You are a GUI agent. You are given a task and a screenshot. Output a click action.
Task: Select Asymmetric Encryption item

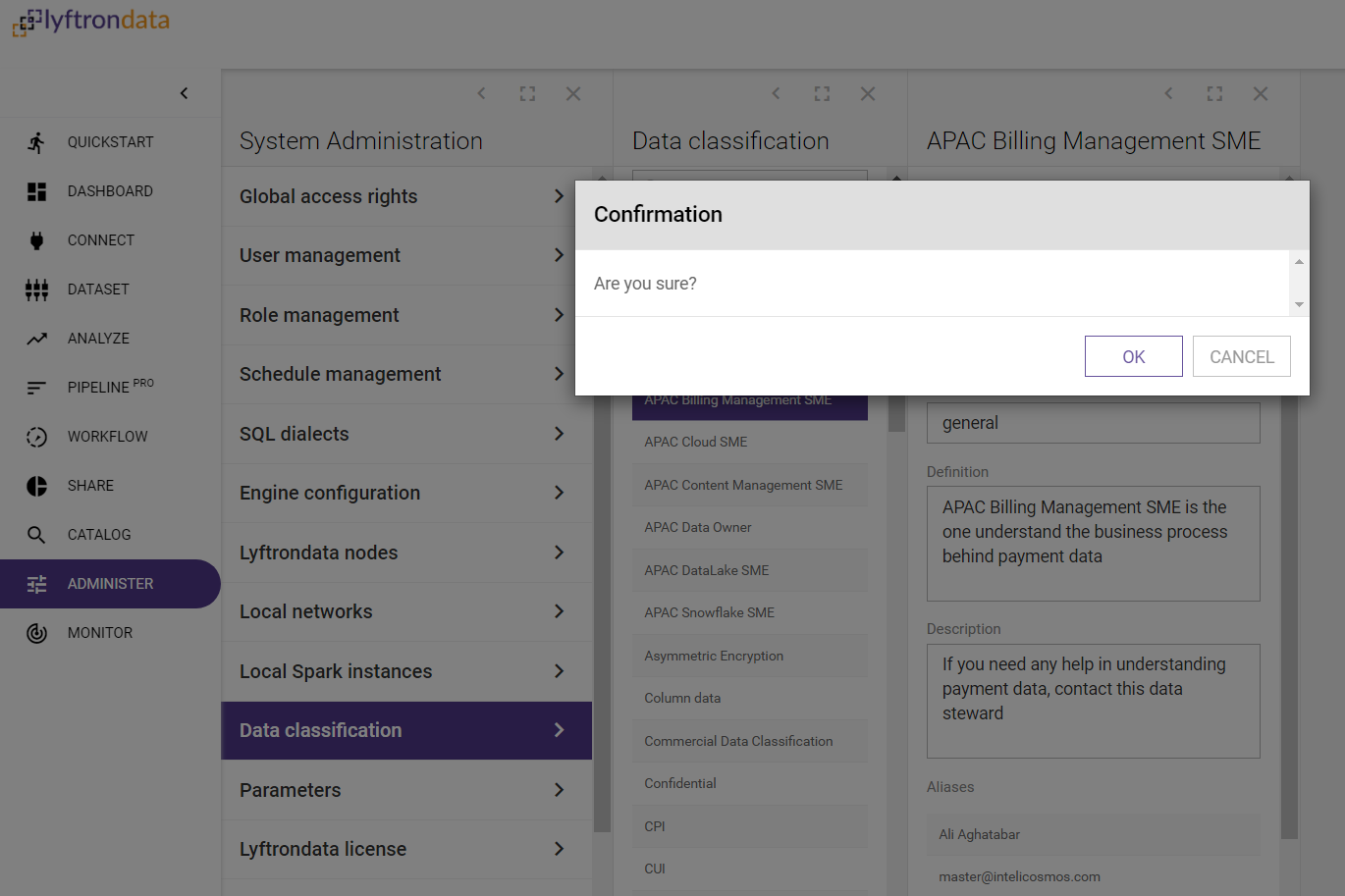[x=750, y=656]
